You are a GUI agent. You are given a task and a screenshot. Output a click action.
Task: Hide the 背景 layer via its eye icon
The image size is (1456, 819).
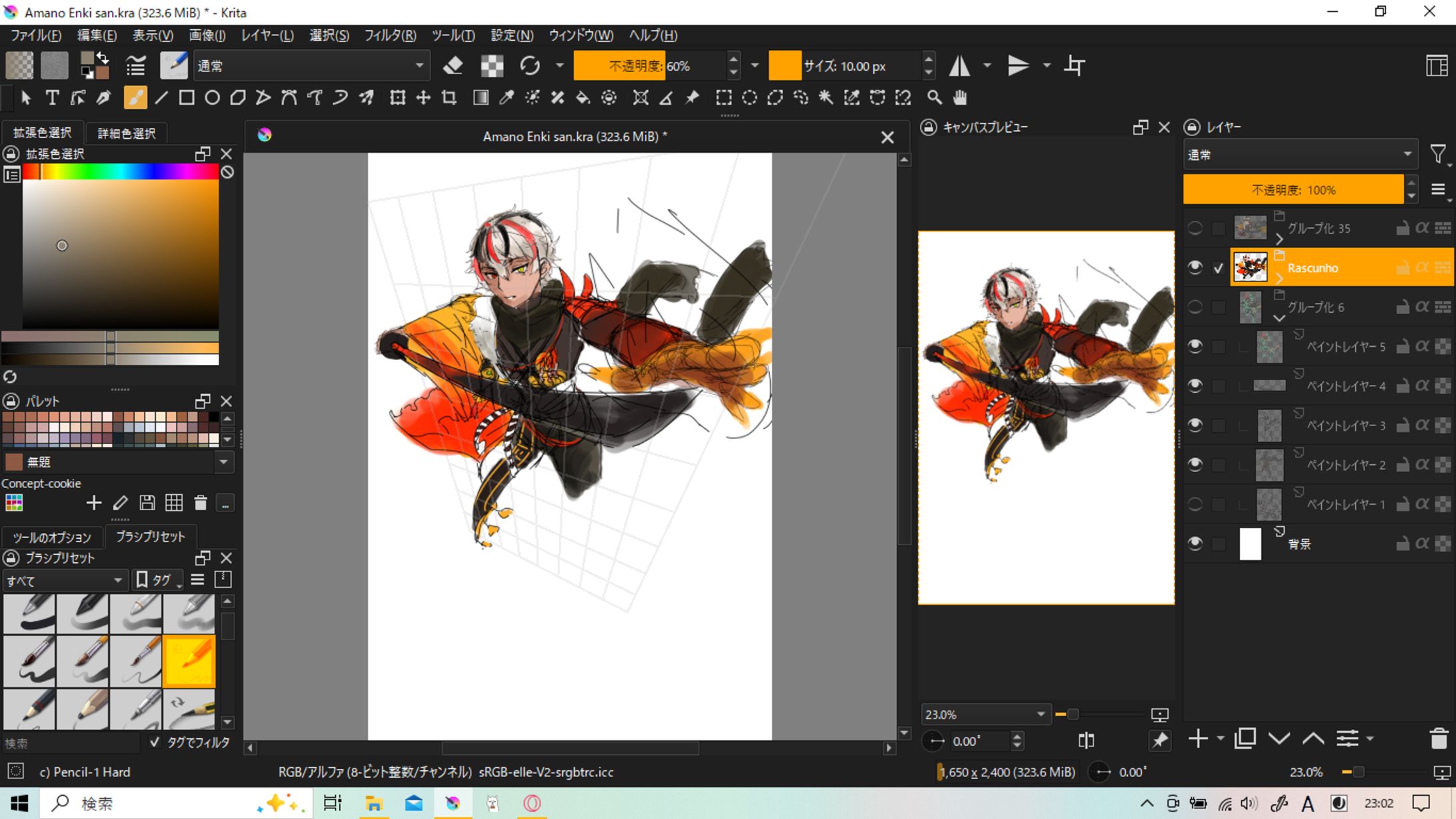point(1195,544)
